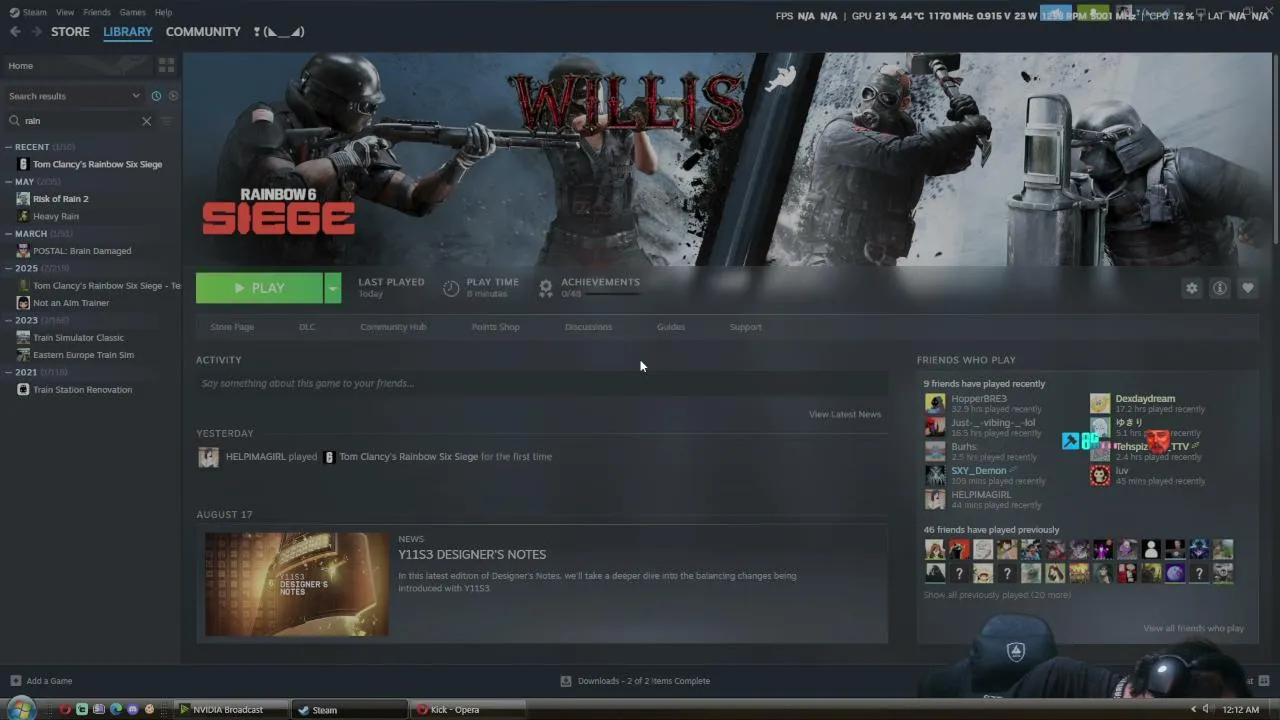Switch library to grid collections view
Screen dimensions: 1280x720
click(166, 65)
